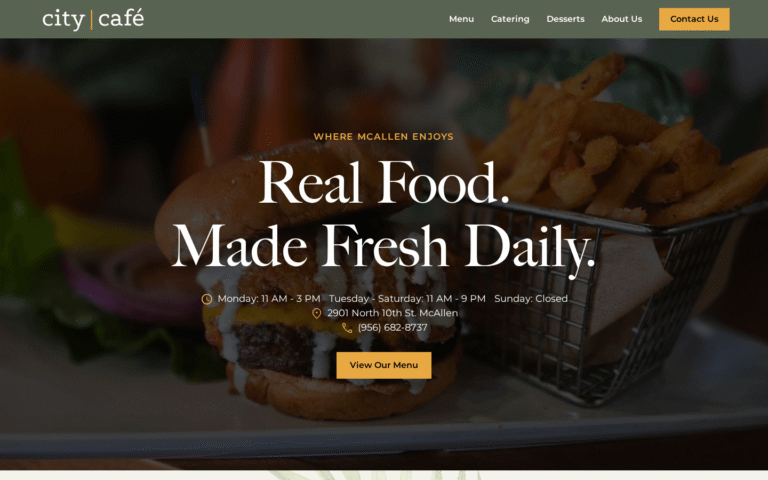Click the View Our Menu button

(384, 365)
